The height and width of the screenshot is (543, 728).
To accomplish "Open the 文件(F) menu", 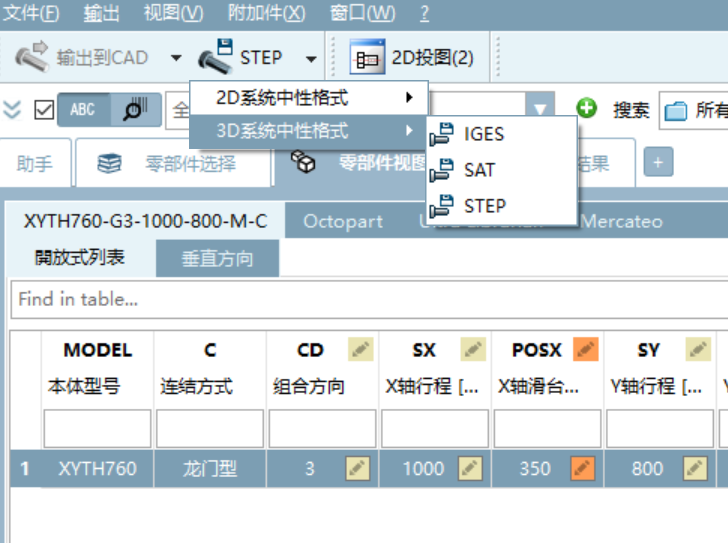I will click(x=31, y=13).
